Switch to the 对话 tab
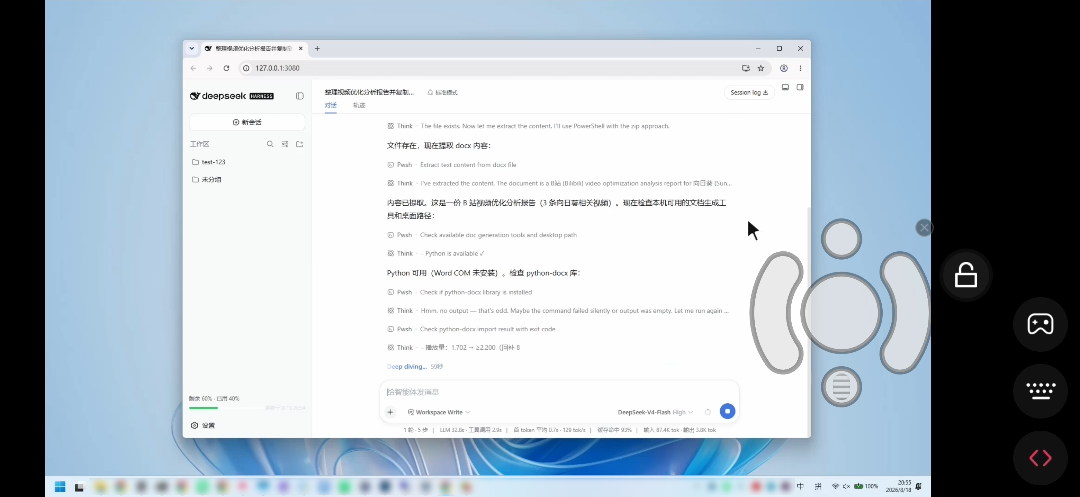Image resolution: width=1080 pixels, height=497 pixels. coord(331,105)
